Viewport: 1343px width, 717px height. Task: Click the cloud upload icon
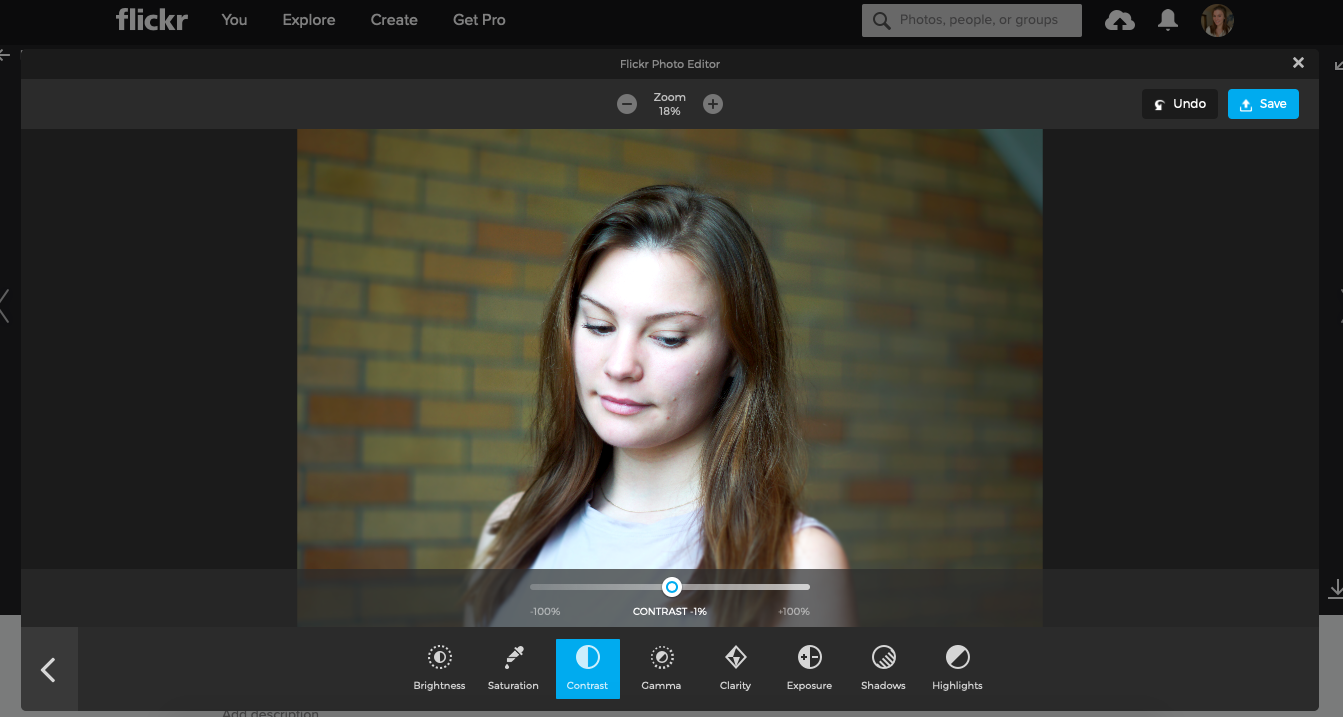pyautogui.click(x=1119, y=20)
